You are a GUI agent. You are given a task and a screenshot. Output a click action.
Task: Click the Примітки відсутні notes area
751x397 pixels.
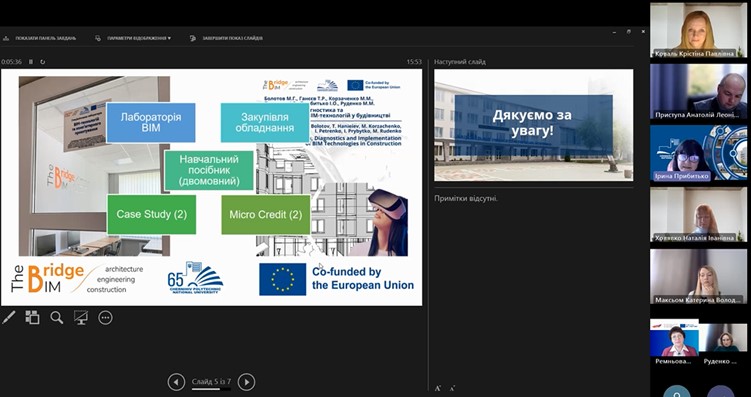click(466, 198)
